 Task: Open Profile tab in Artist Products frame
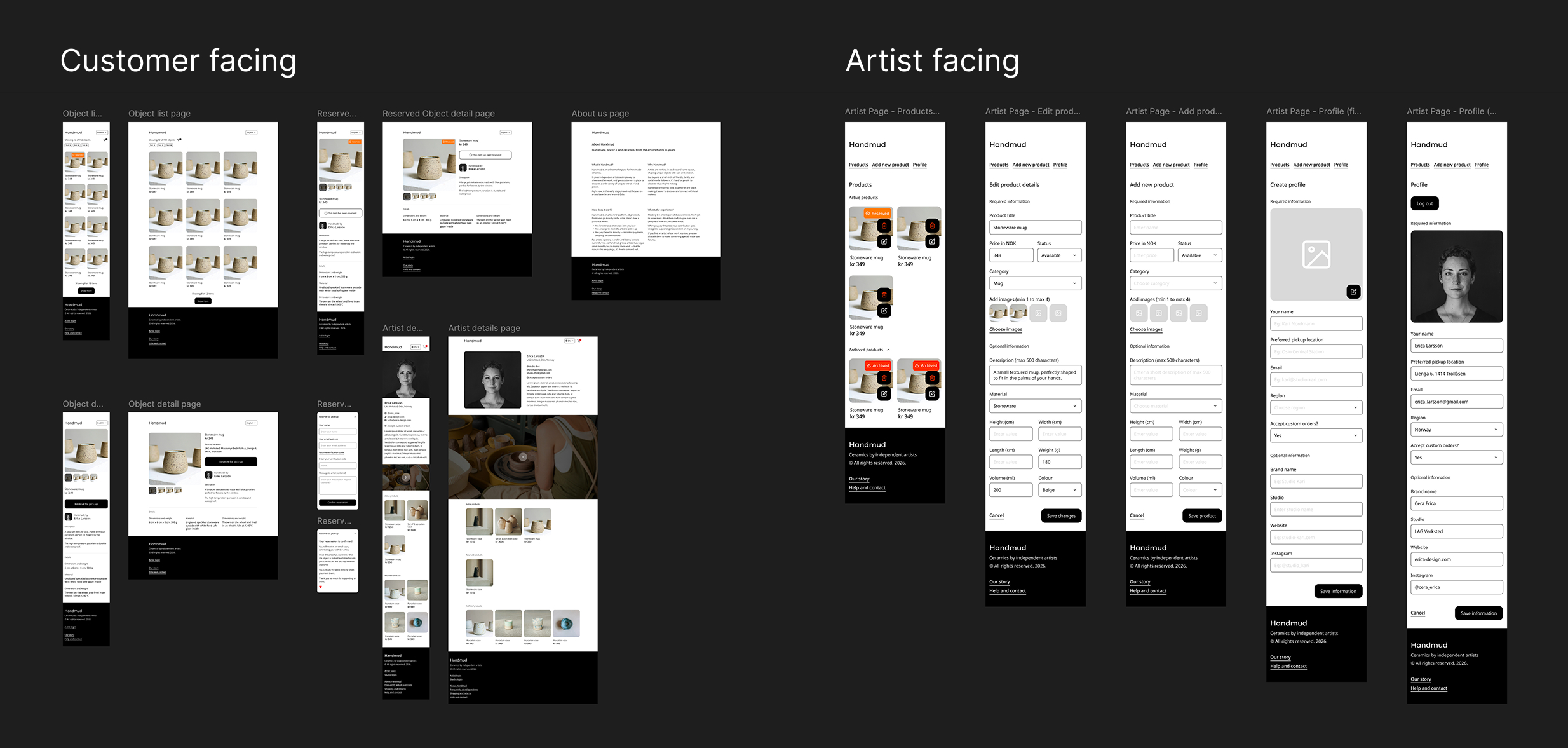pos(920,165)
